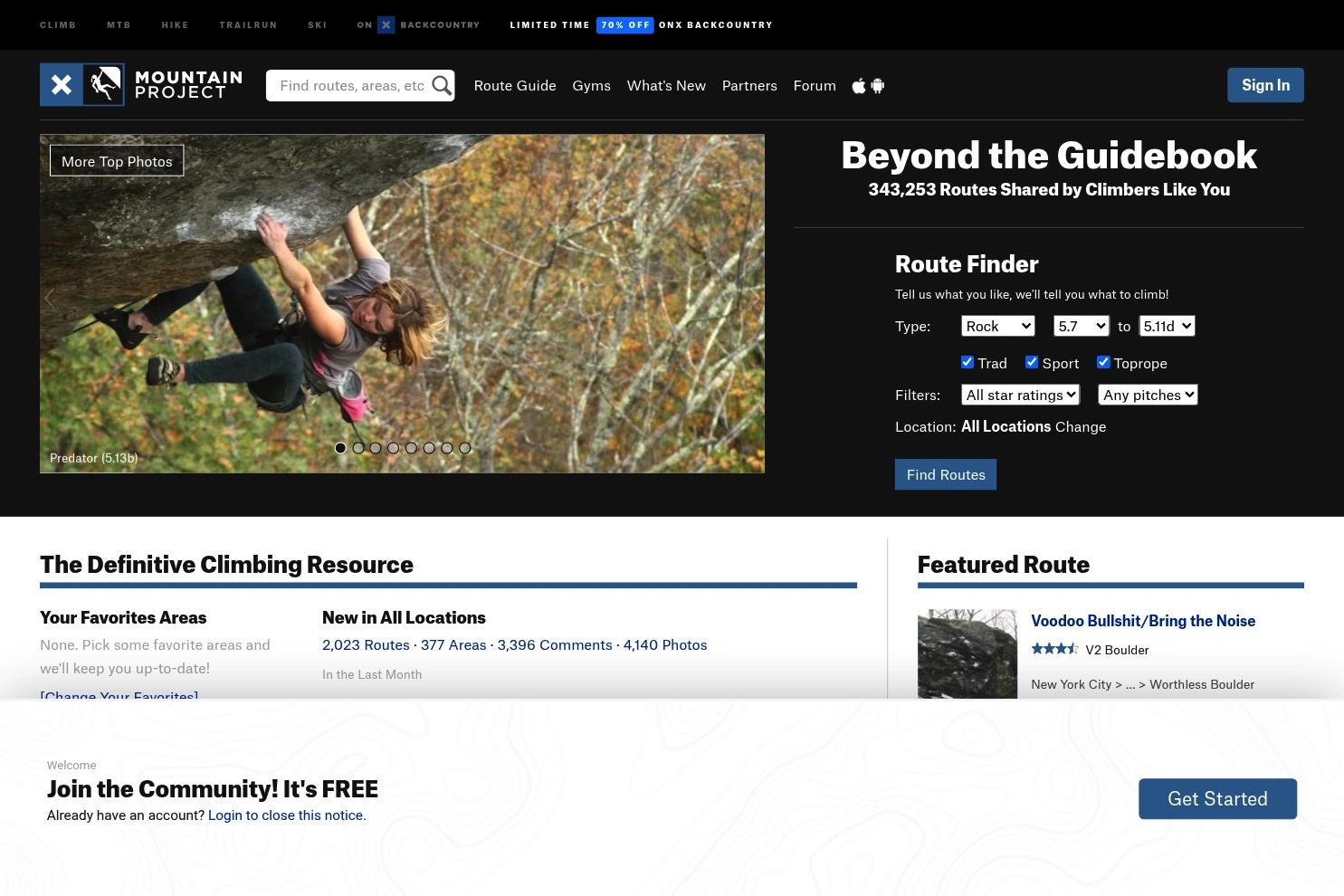The width and height of the screenshot is (1344, 896).
Task: Open the All star ratings dropdown
Action: click(1020, 395)
